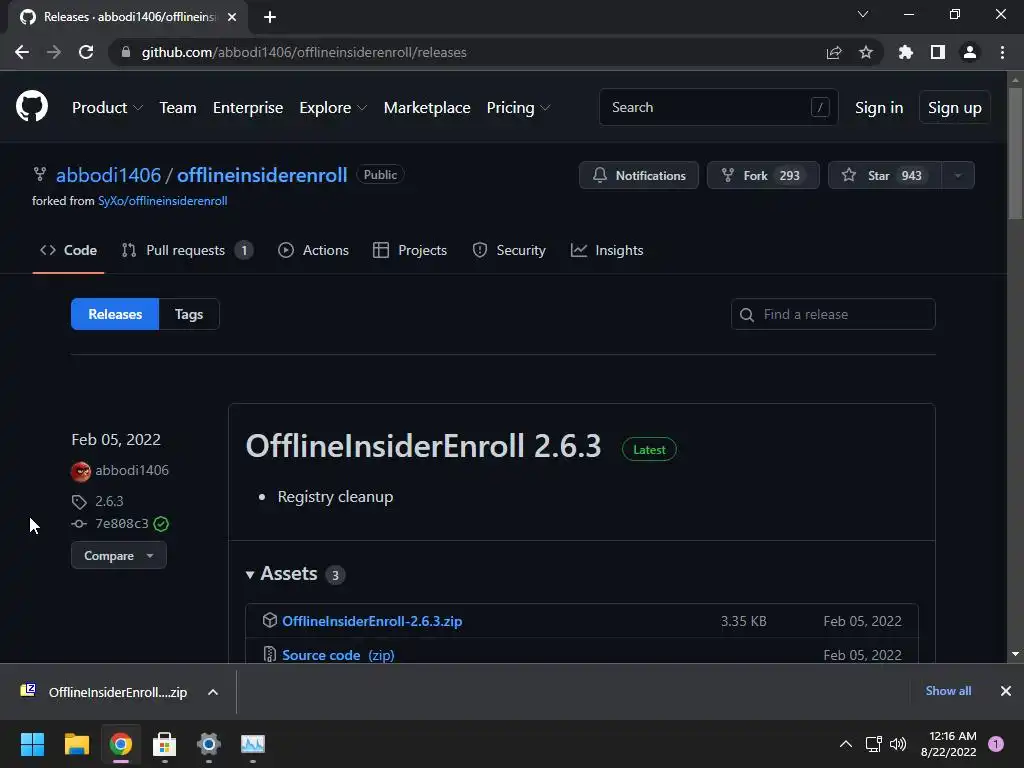Image resolution: width=1024 pixels, height=768 pixels.
Task: Open the OfflineInsiderEnroll 2.6.3 release title
Action: (423, 446)
